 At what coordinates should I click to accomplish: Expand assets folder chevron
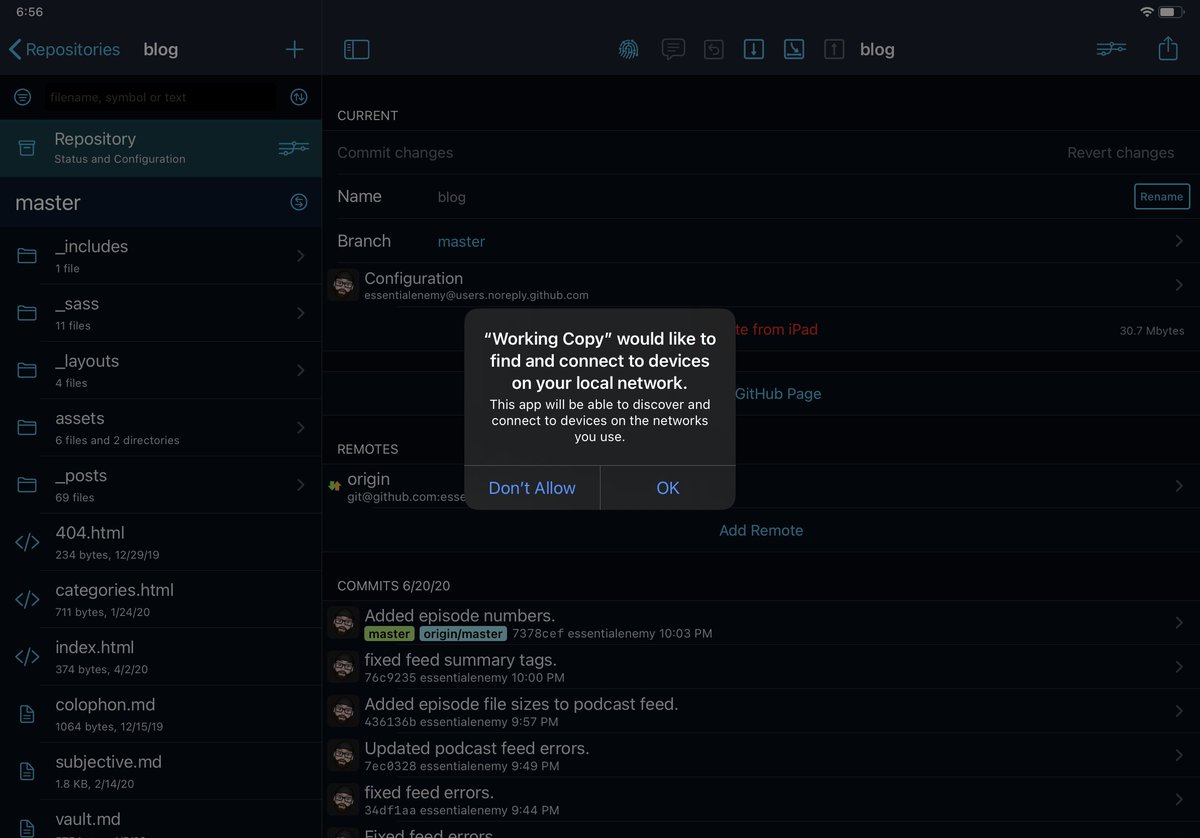300,427
